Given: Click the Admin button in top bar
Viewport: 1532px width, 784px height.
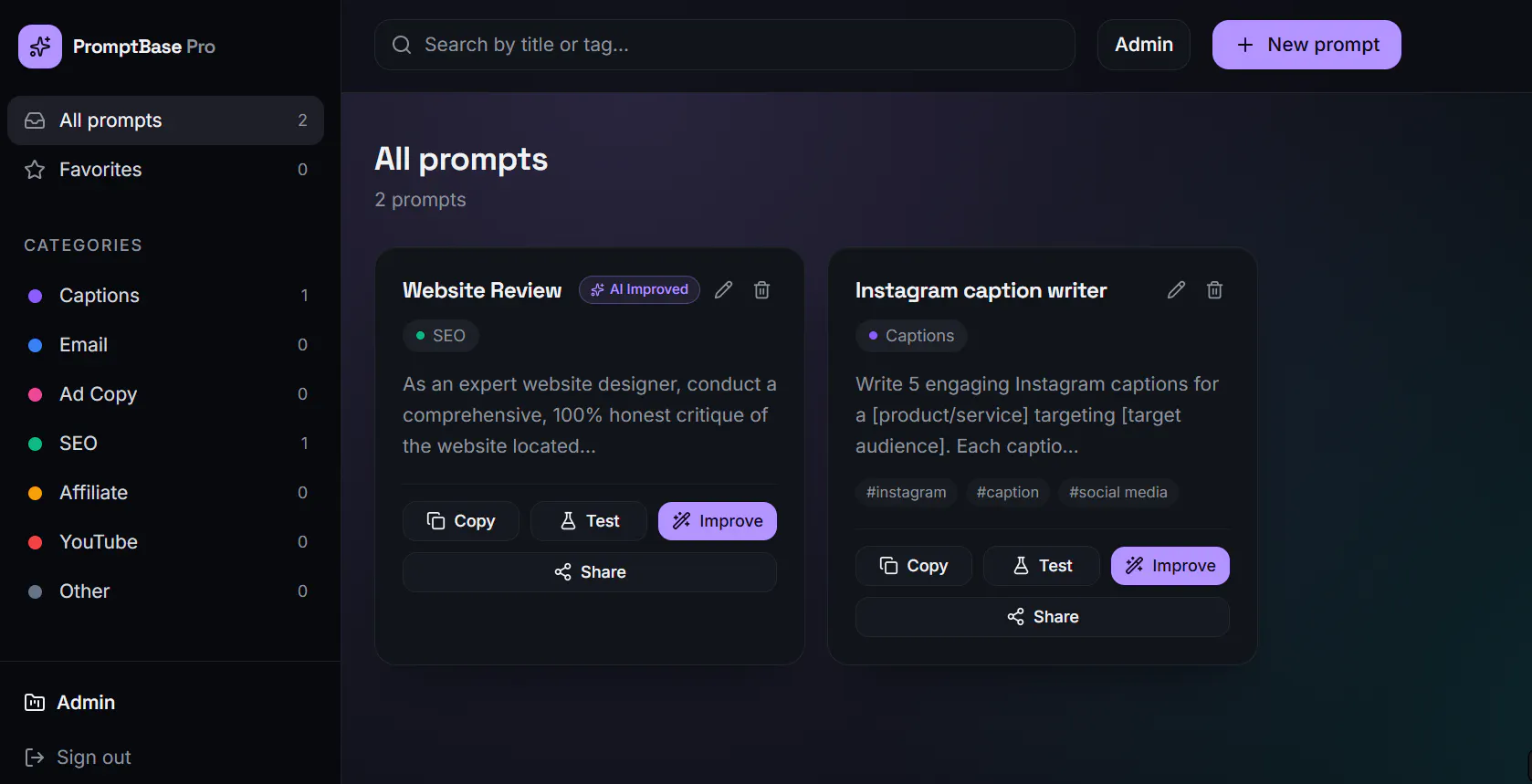Looking at the screenshot, I should (1144, 45).
